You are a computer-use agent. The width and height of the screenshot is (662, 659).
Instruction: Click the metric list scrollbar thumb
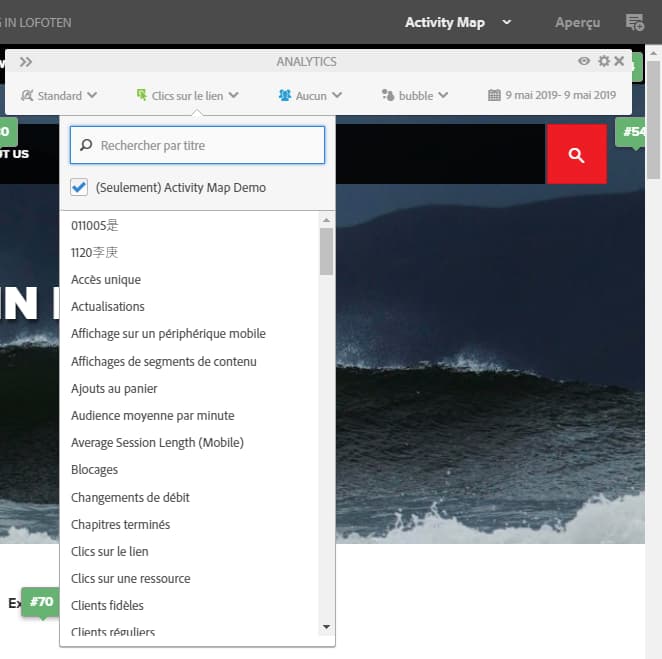coord(326,251)
